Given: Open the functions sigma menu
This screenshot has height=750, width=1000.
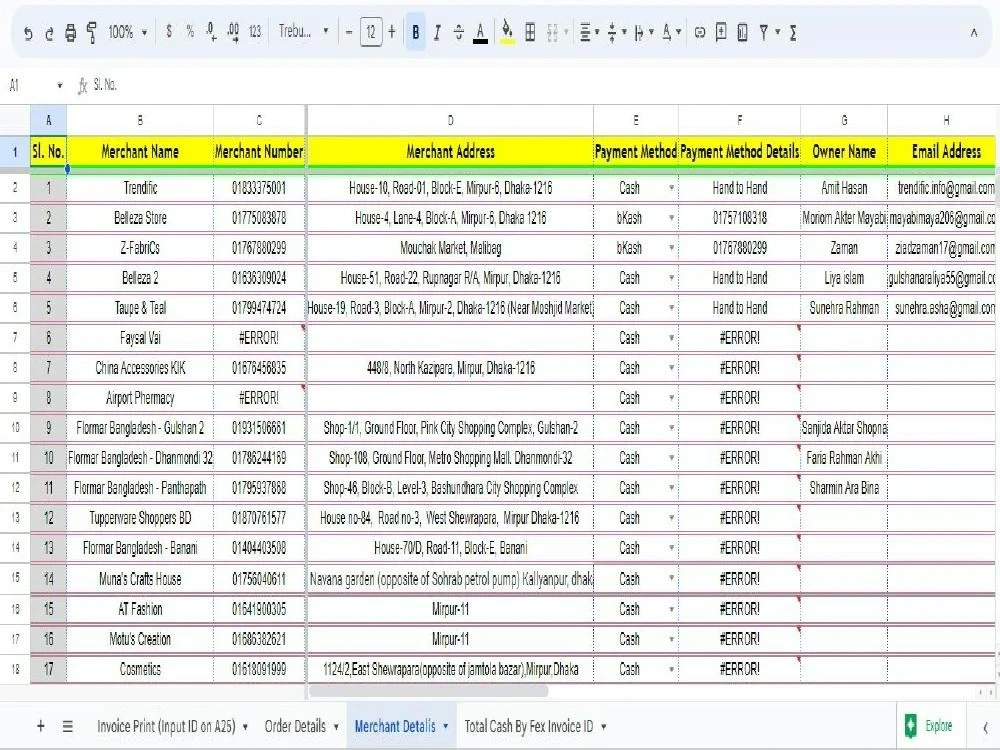Looking at the screenshot, I should click(793, 32).
